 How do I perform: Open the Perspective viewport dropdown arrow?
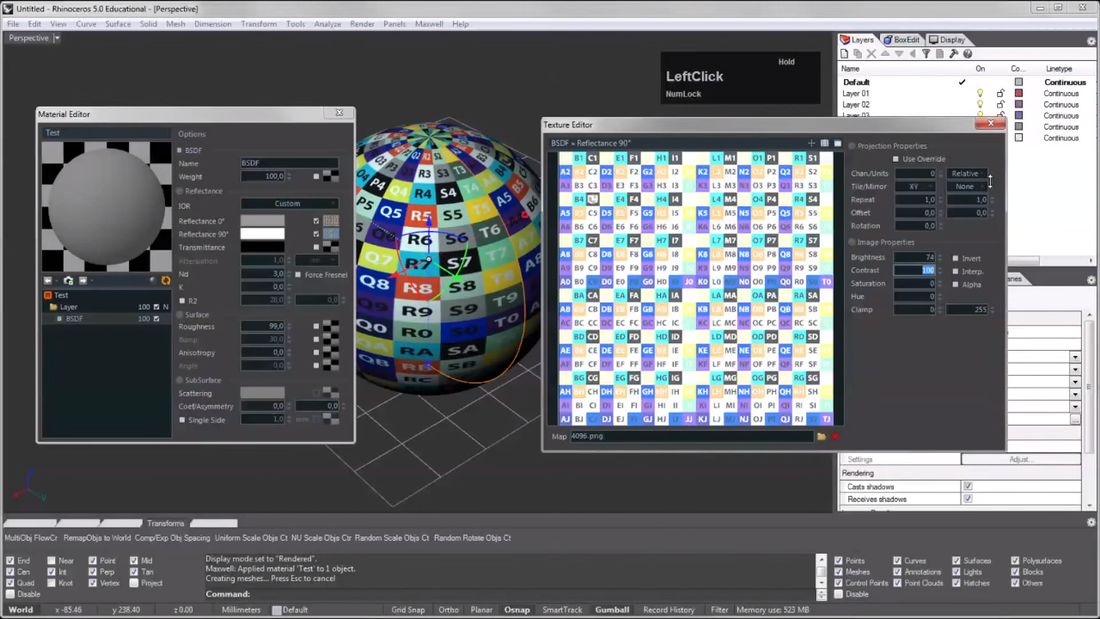click(x=57, y=38)
